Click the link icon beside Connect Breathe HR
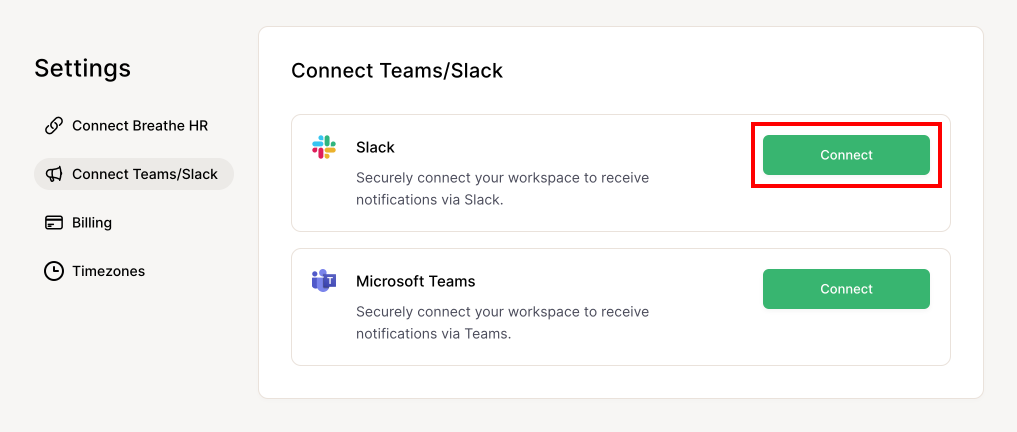The width and height of the screenshot is (1017, 432). tap(54, 126)
